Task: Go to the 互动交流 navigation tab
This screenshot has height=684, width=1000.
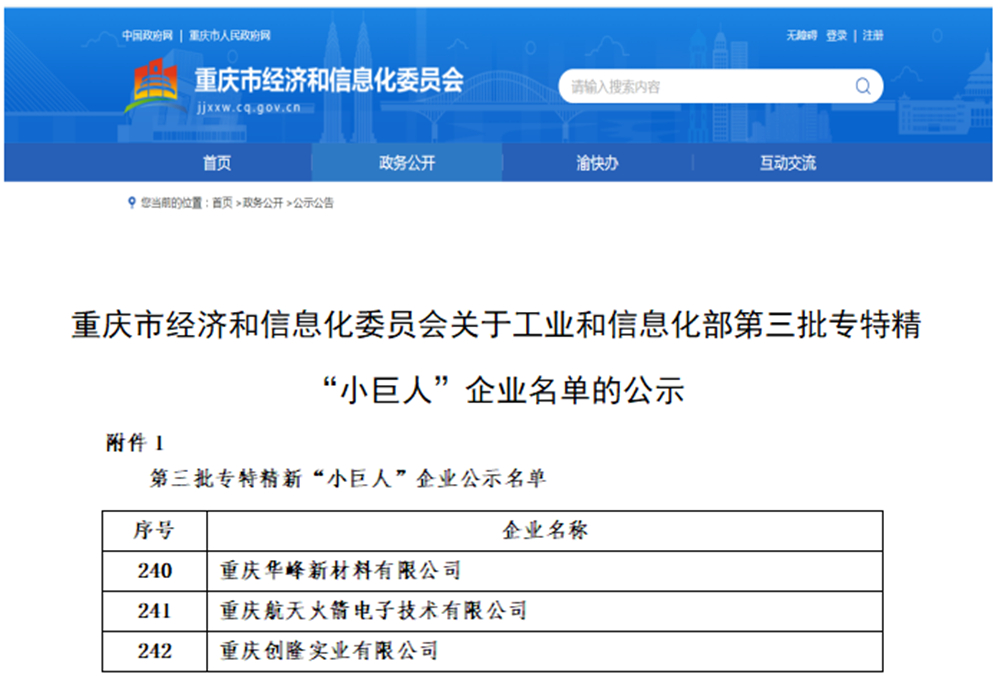Action: (x=787, y=163)
